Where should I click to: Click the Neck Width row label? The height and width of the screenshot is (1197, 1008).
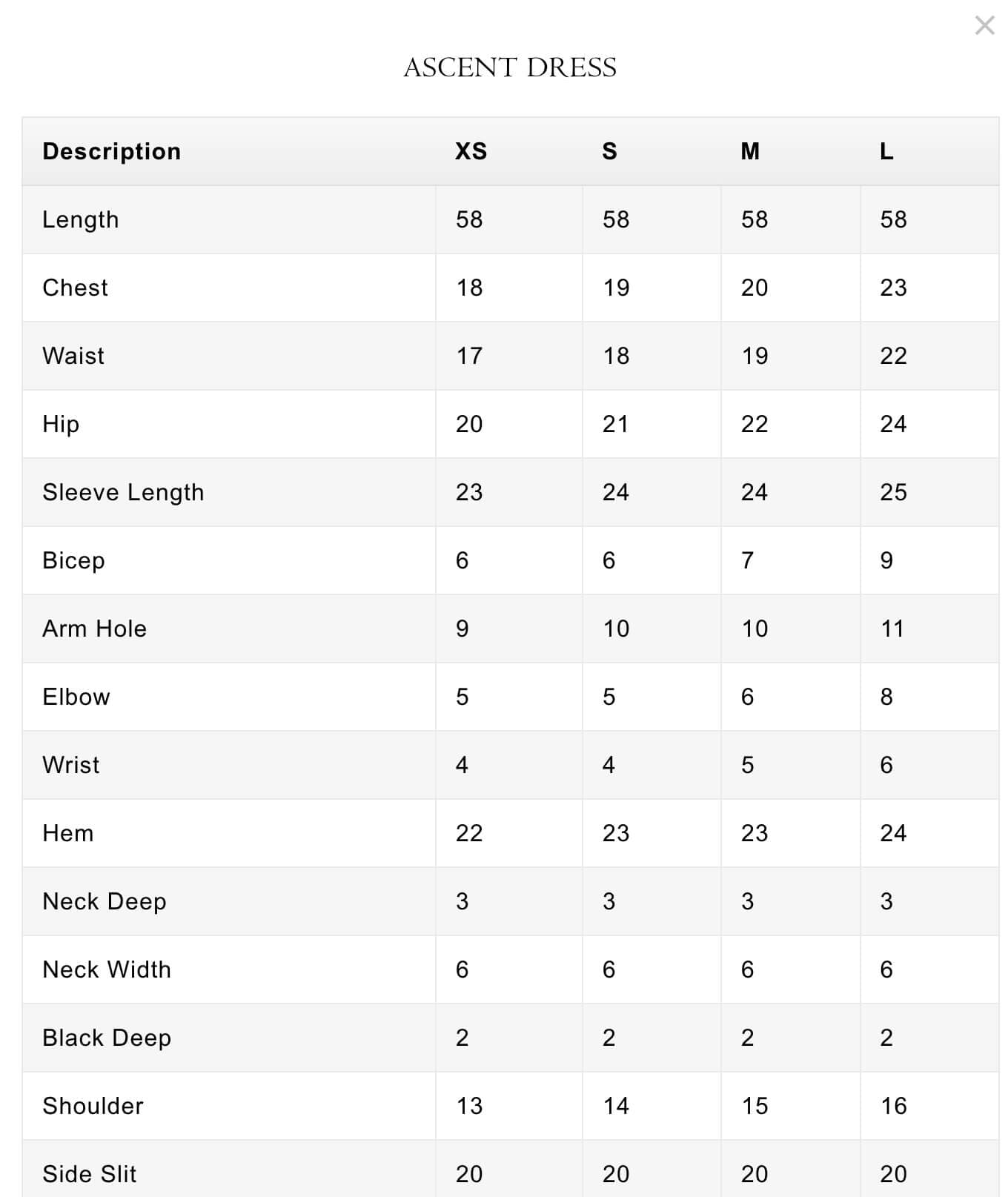click(x=107, y=969)
